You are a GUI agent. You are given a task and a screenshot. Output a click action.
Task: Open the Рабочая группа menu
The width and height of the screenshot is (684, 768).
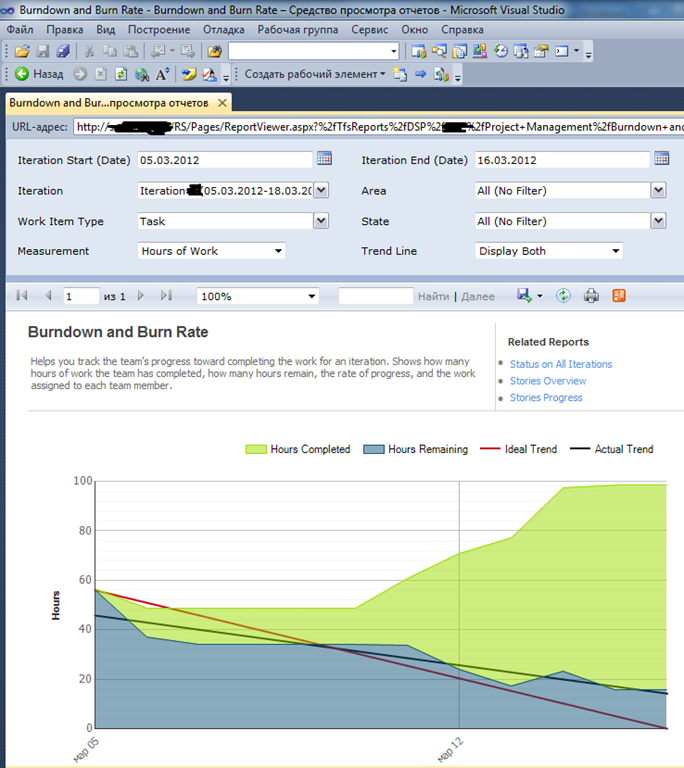297,29
